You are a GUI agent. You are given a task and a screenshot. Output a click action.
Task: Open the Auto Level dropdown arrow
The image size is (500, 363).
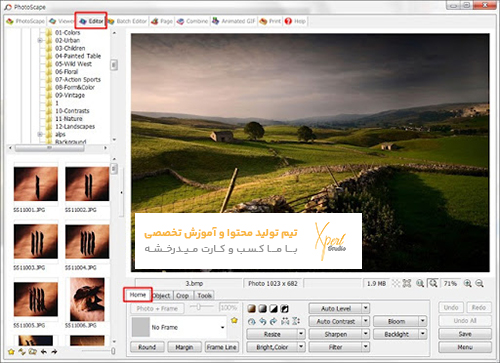[366, 308]
